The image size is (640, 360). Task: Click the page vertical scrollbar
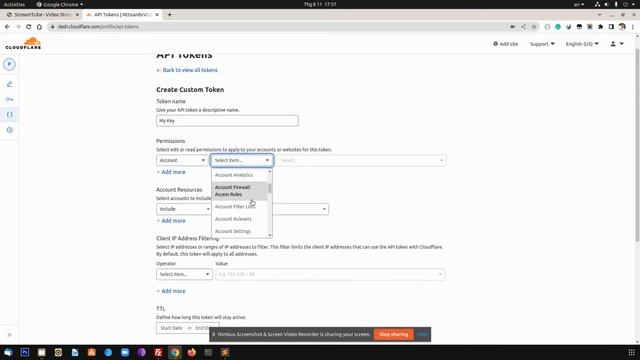point(637,145)
